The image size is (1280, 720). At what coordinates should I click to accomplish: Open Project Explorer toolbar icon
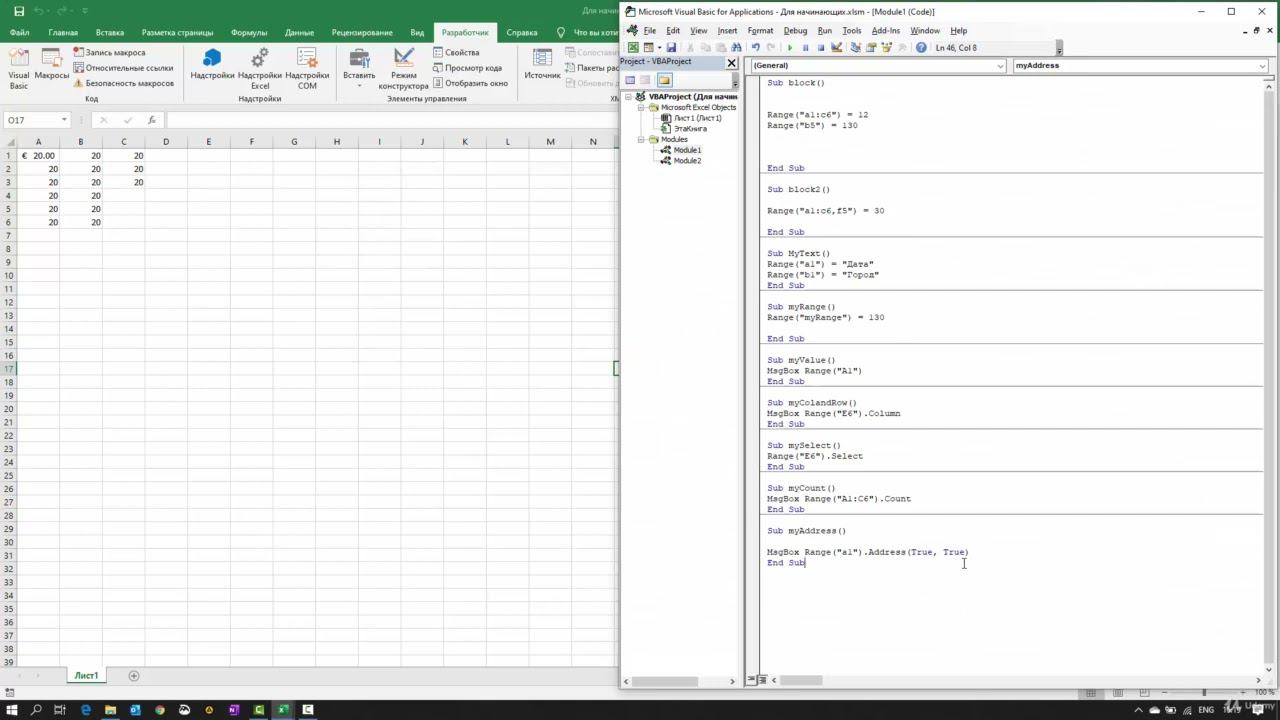(856, 47)
